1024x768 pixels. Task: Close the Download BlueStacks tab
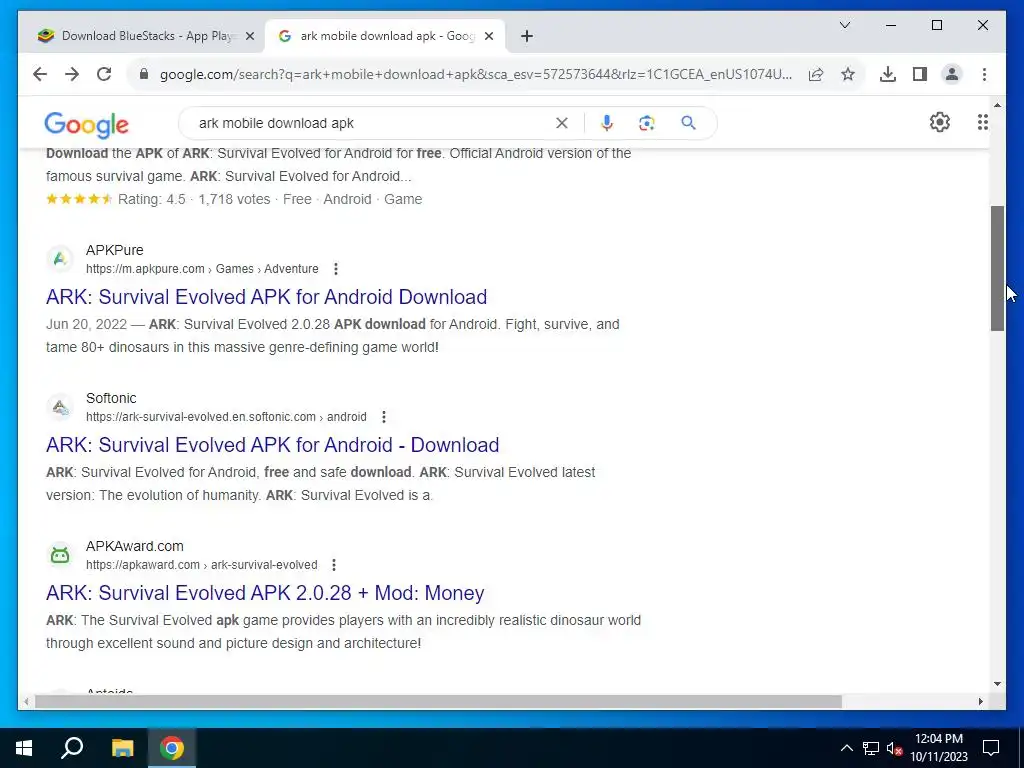click(x=249, y=36)
